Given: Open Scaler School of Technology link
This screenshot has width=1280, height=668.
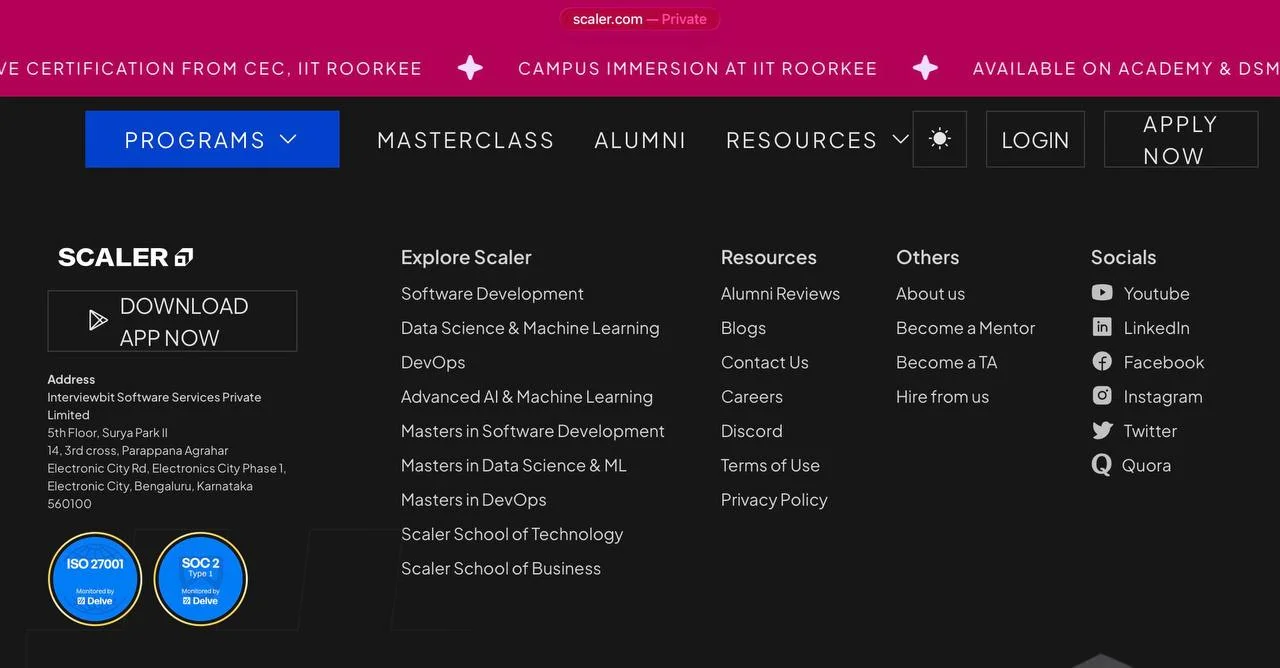Looking at the screenshot, I should [x=512, y=534].
